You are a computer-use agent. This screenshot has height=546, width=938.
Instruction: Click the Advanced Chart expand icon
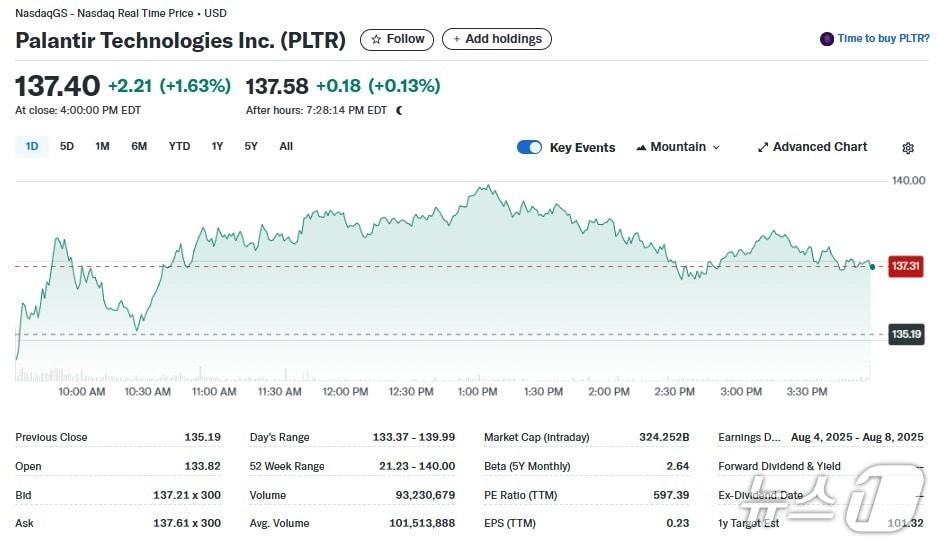click(x=763, y=147)
